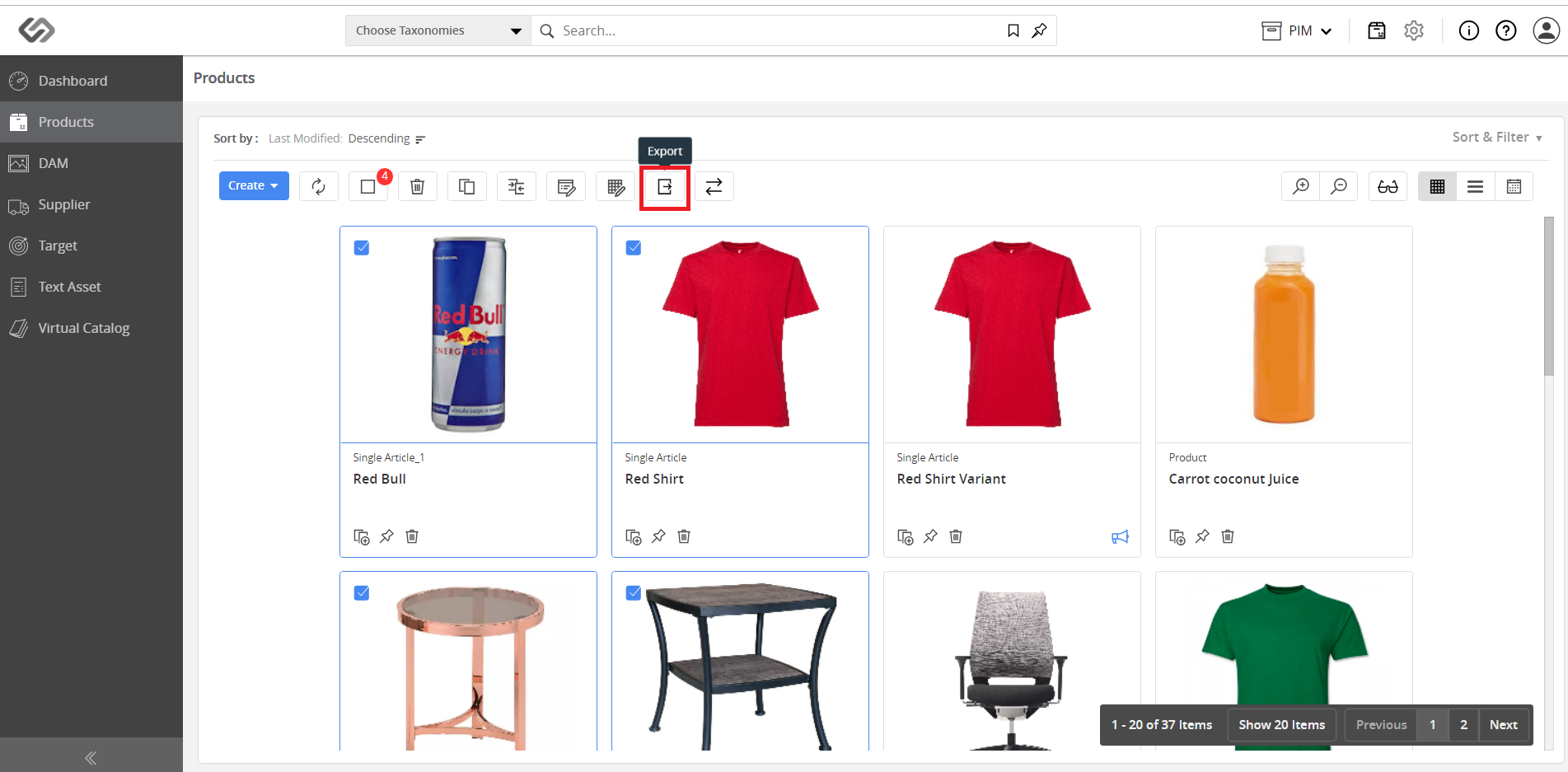Screen dimensions: 1568x772
Task: Open Supplier in the sidebar
Action: pos(91,204)
